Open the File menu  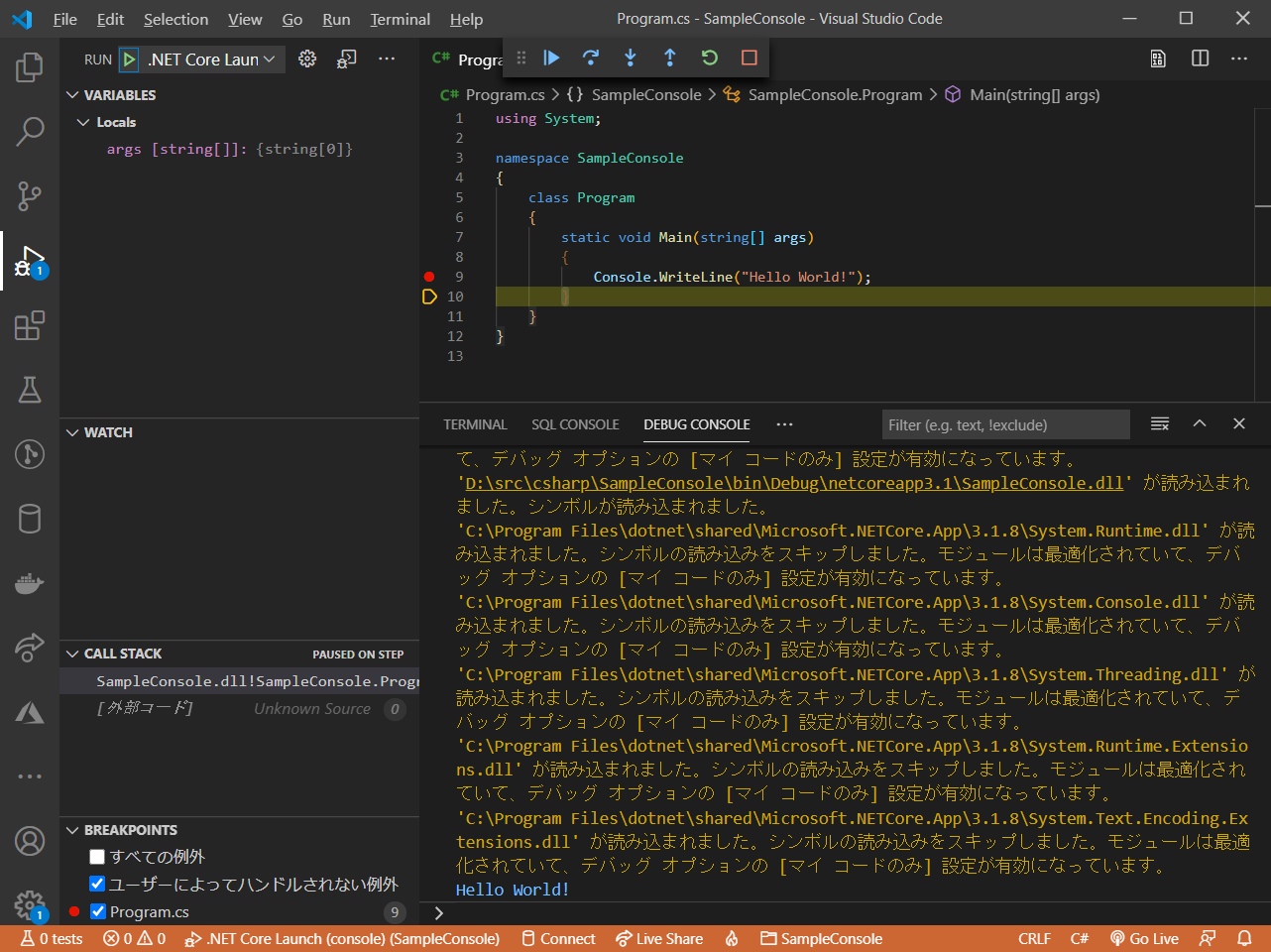(65, 19)
